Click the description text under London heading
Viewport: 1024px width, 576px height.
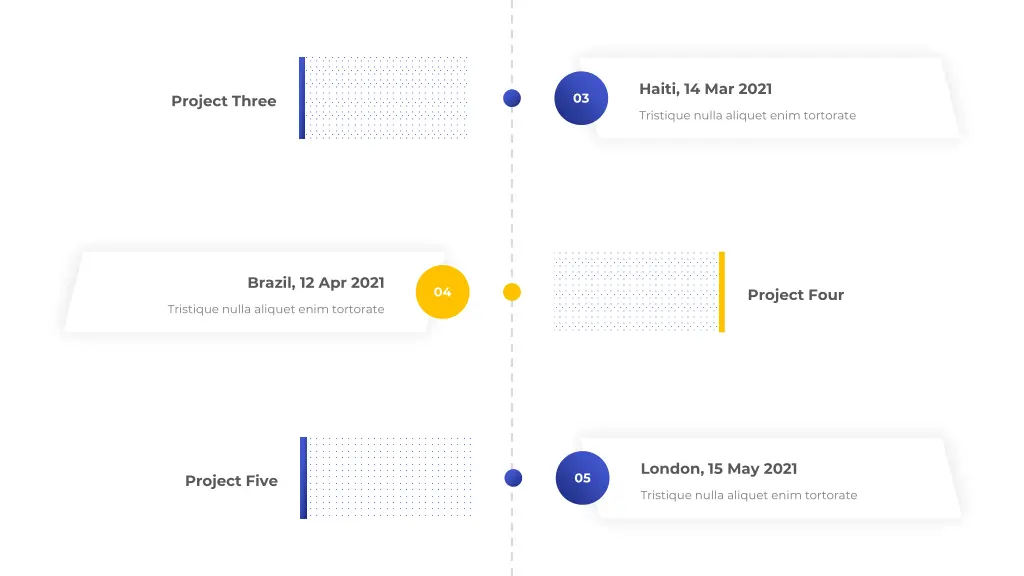748,496
